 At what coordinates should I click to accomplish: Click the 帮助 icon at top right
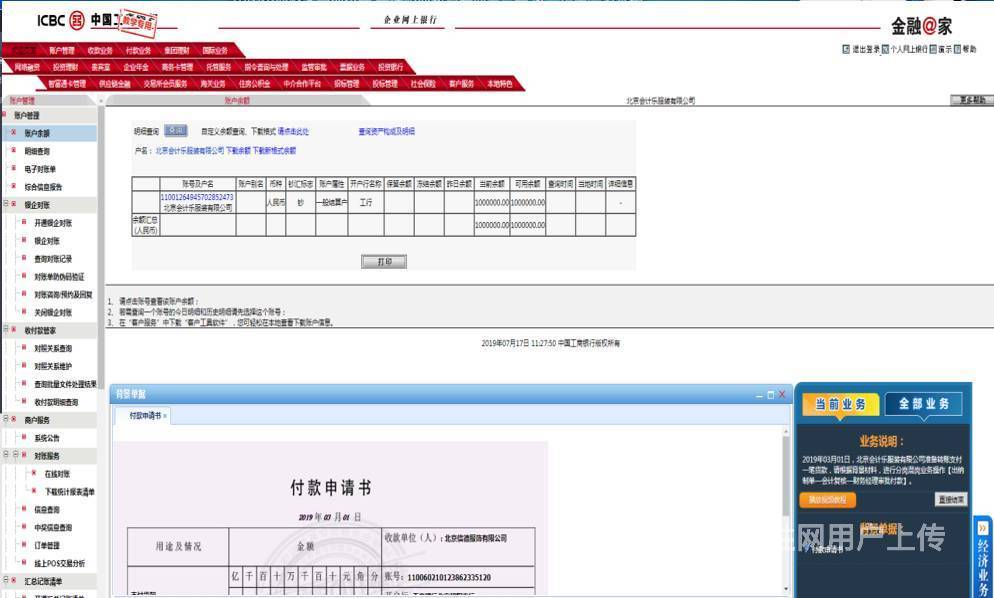pos(957,49)
